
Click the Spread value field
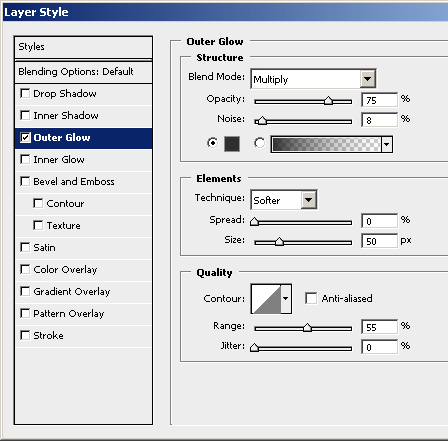[379, 221]
